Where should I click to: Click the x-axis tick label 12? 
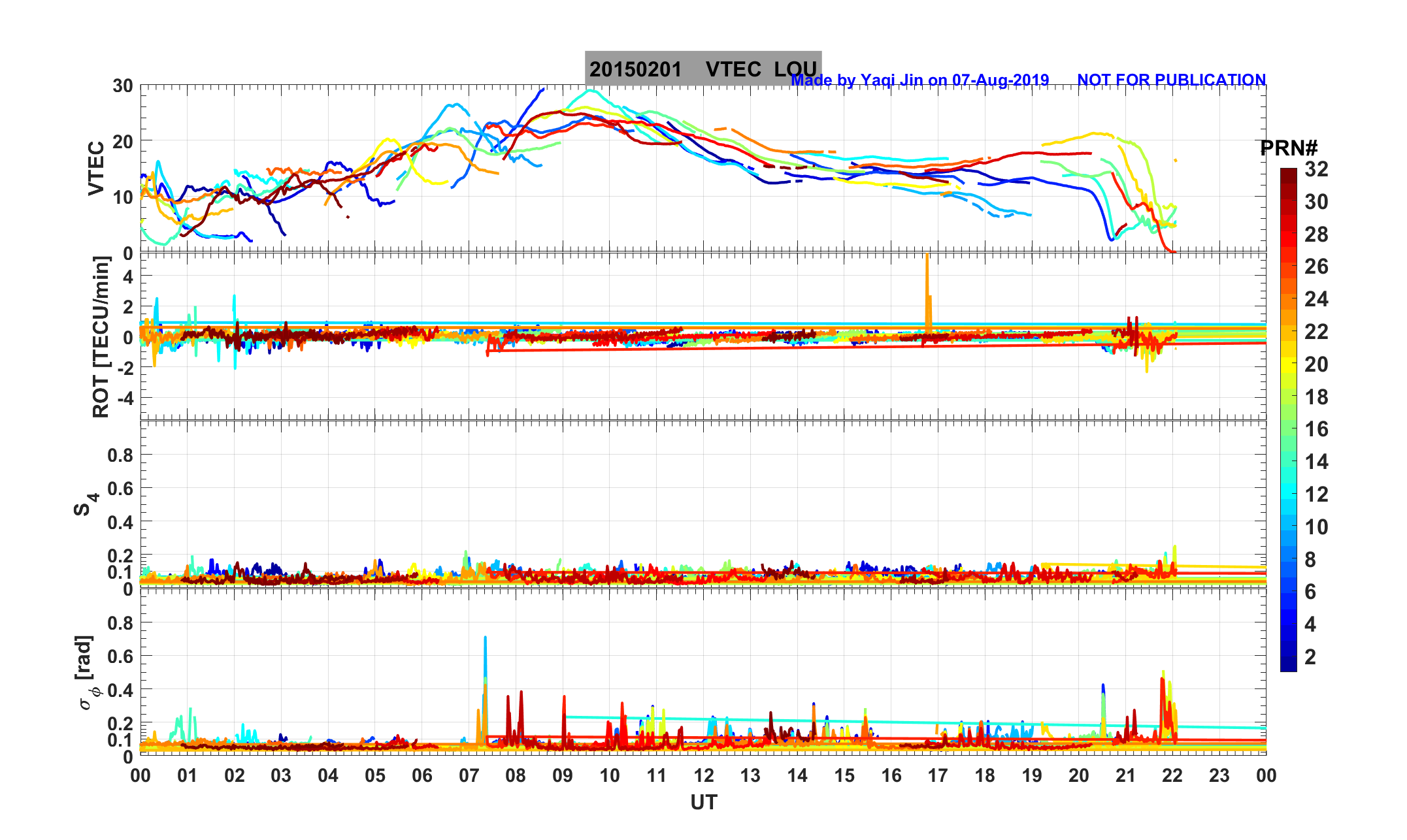(x=703, y=776)
